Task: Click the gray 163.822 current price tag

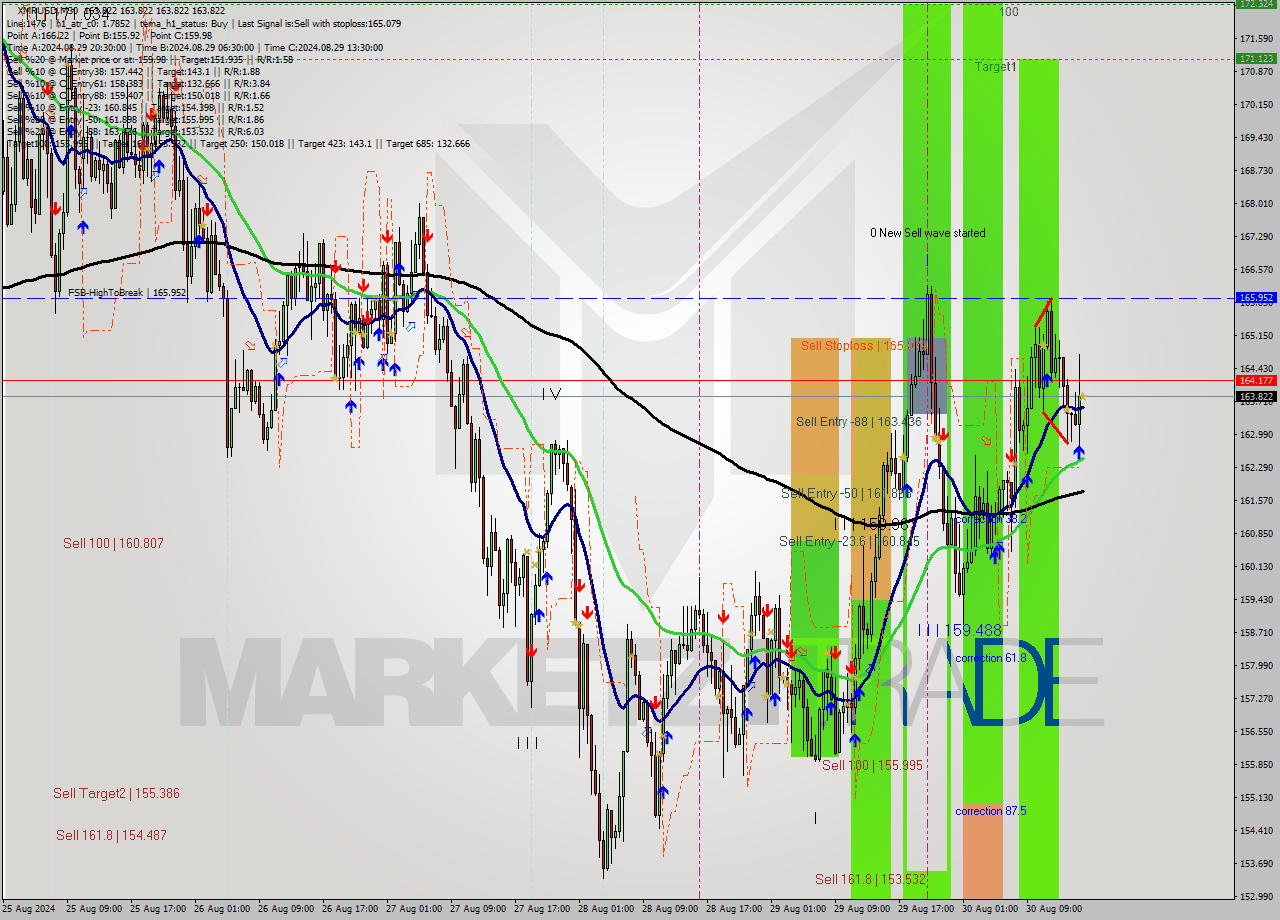Action: pyautogui.click(x=1257, y=396)
